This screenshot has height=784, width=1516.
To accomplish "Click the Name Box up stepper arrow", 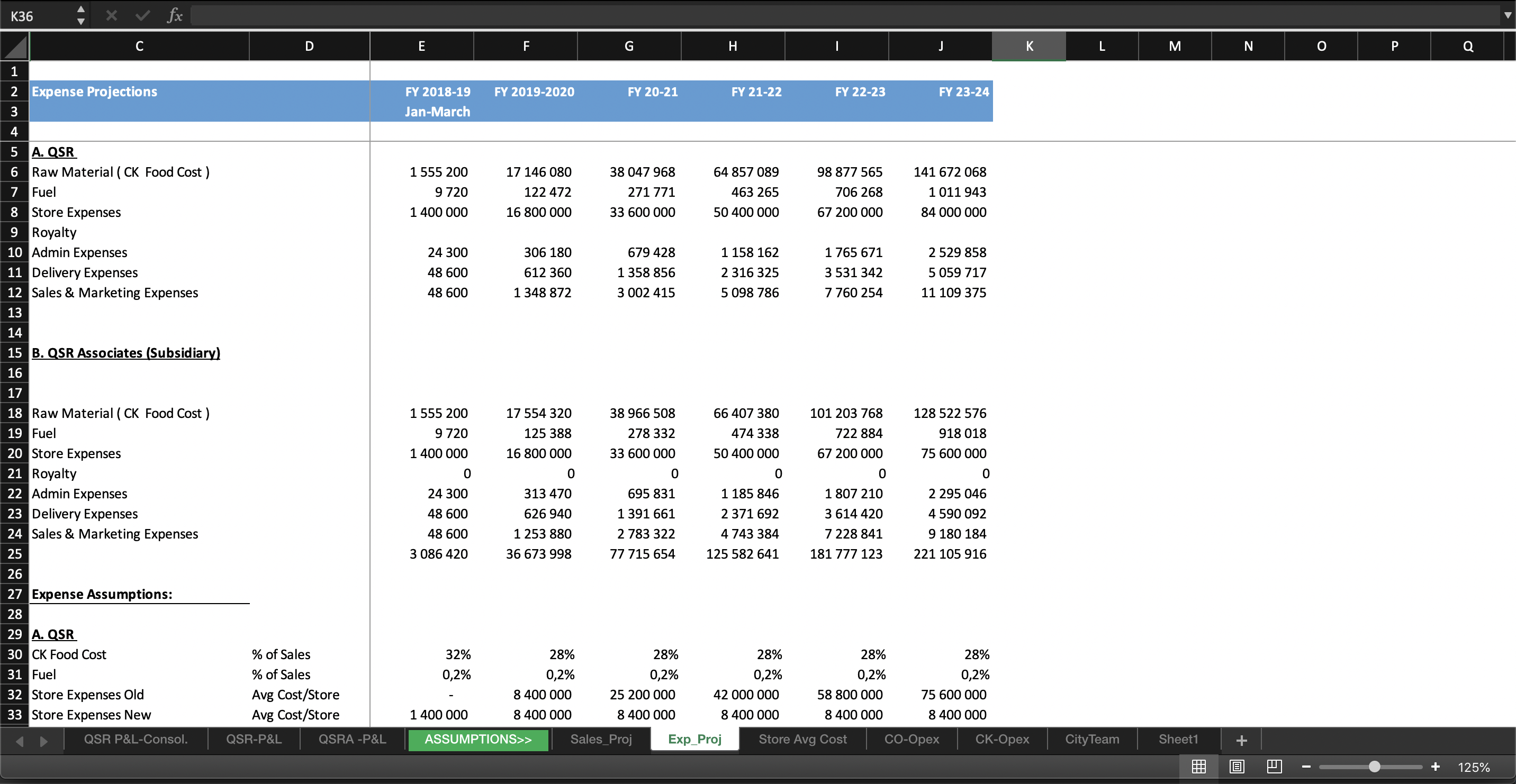I will [81, 9].
